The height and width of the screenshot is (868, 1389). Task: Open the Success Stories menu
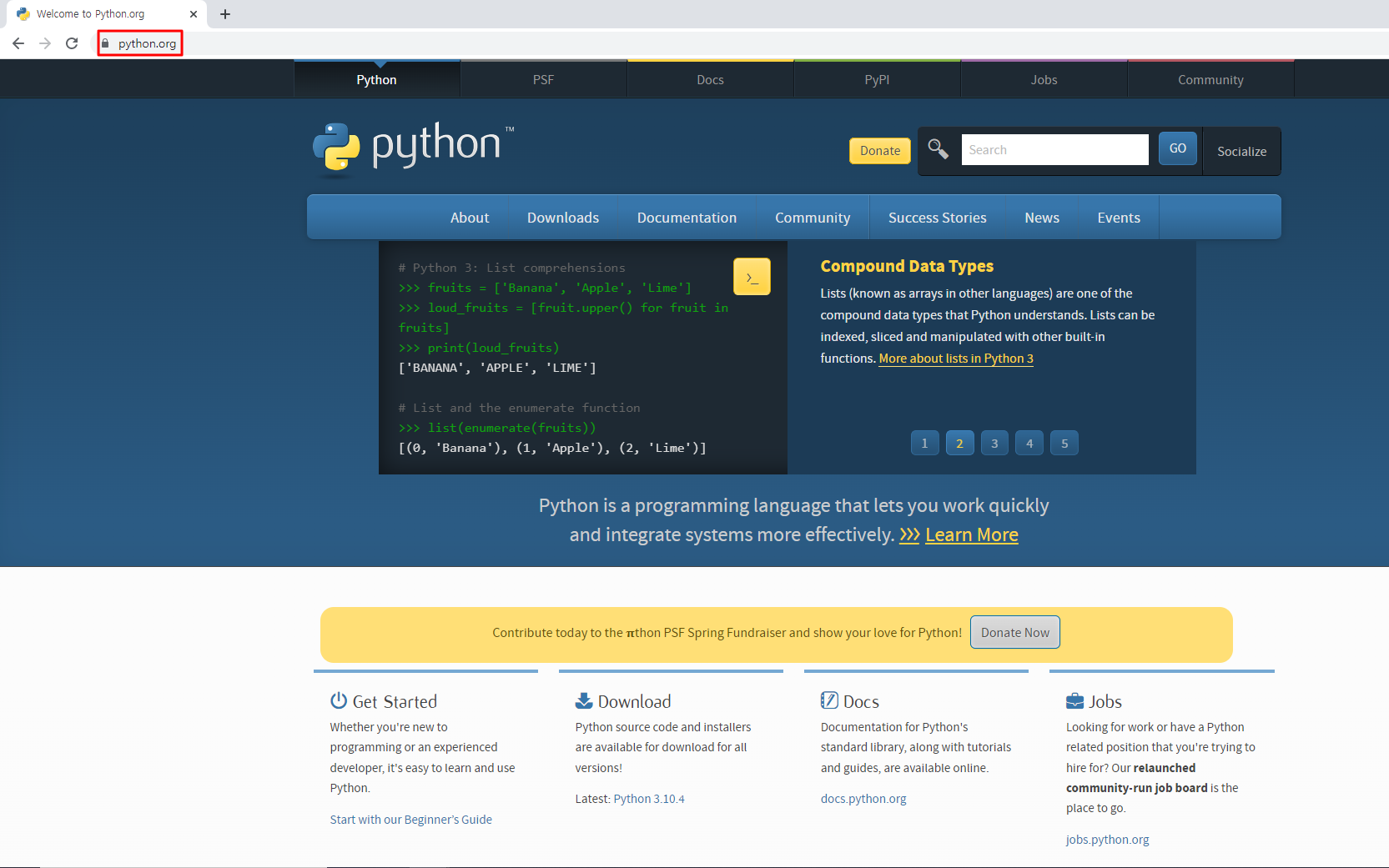938,218
